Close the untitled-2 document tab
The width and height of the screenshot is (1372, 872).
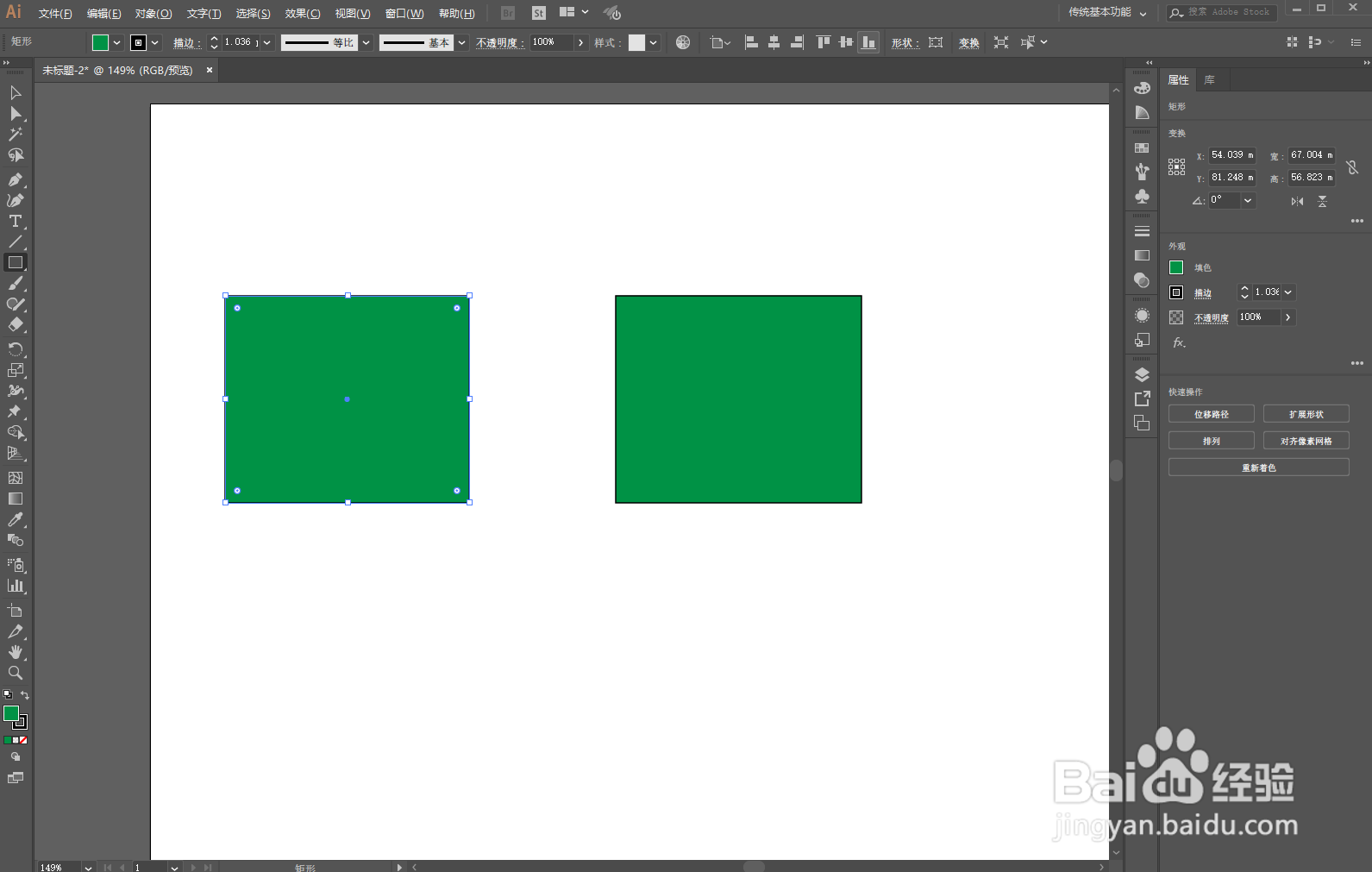[x=209, y=70]
